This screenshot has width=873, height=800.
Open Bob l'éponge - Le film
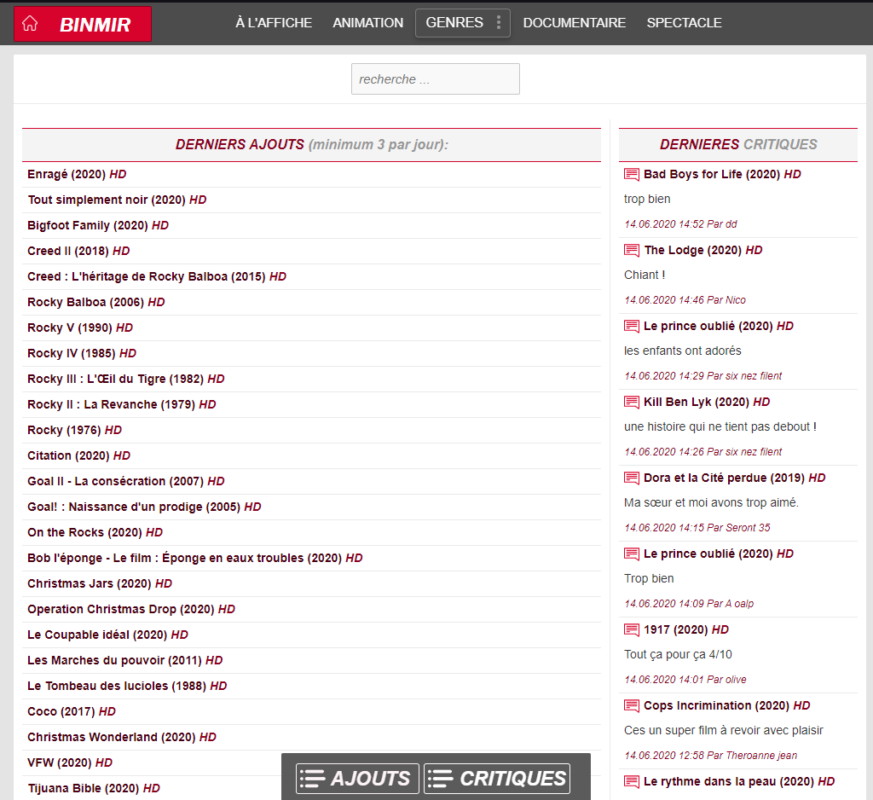tap(195, 558)
